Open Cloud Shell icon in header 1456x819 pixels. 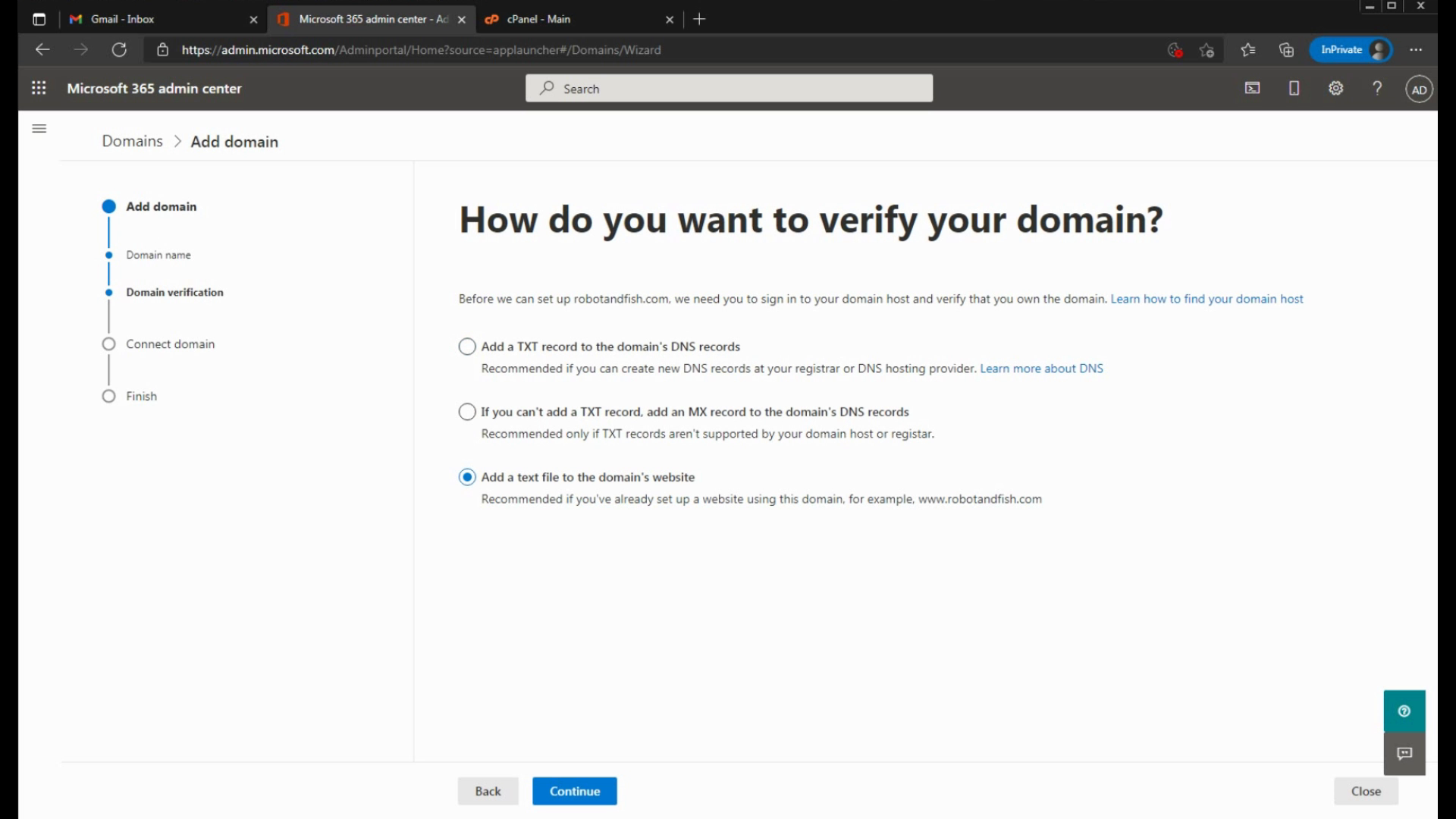(1252, 88)
